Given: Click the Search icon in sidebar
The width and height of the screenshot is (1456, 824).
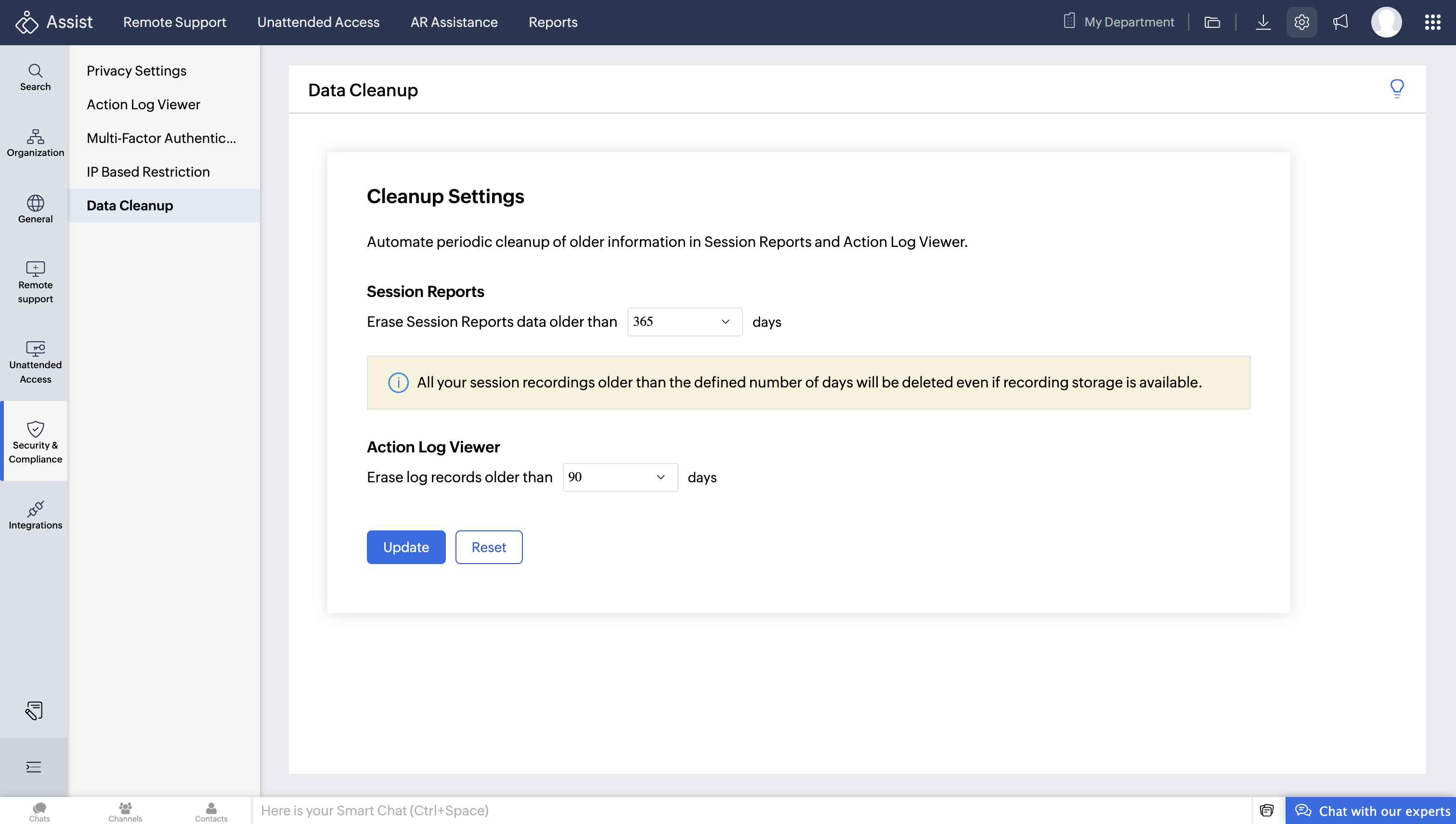Looking at the screenshot, I should click(35, 77).
